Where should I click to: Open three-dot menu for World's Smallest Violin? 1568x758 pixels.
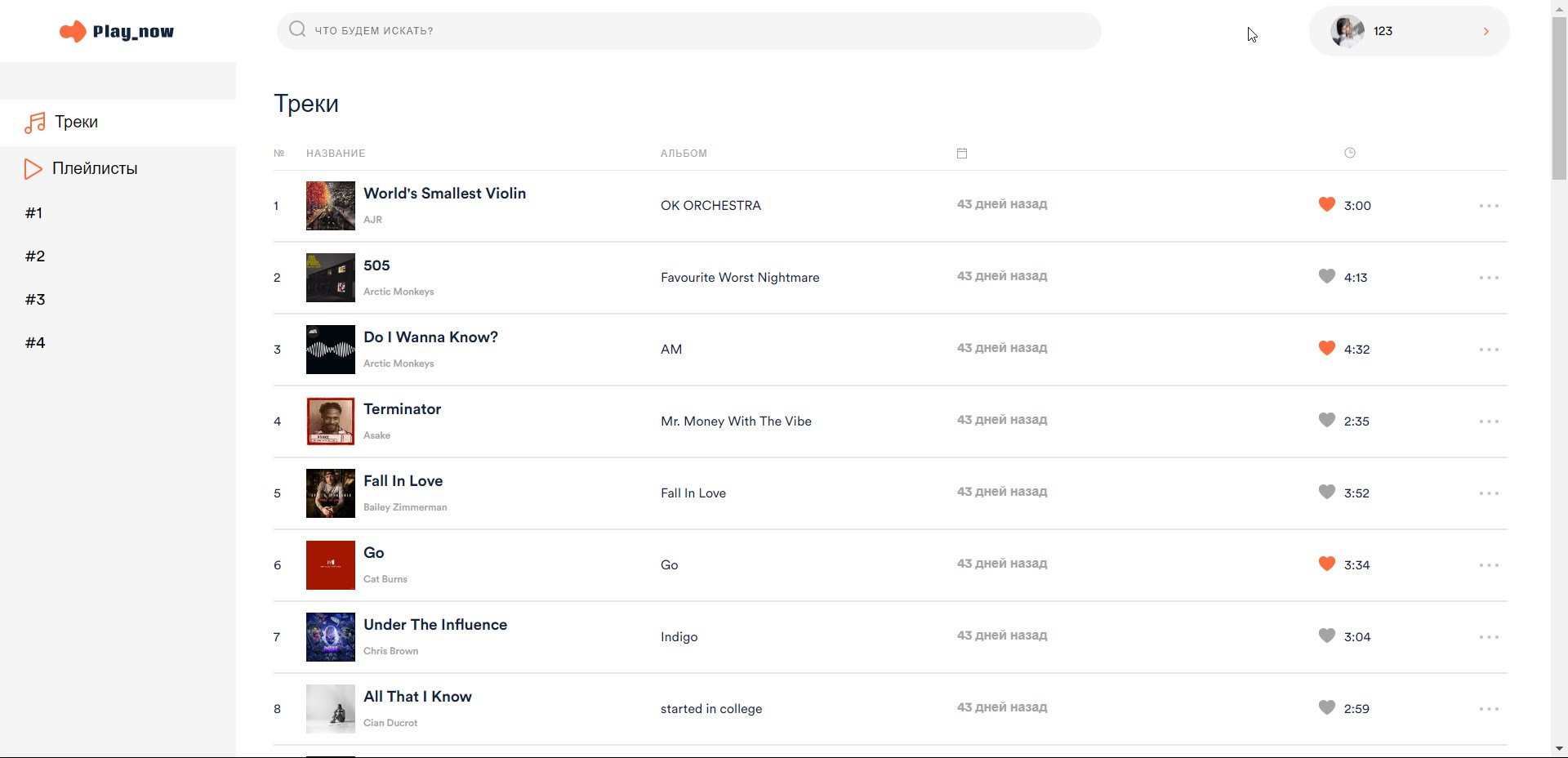pyautogui.click(x=1488, y=206)
